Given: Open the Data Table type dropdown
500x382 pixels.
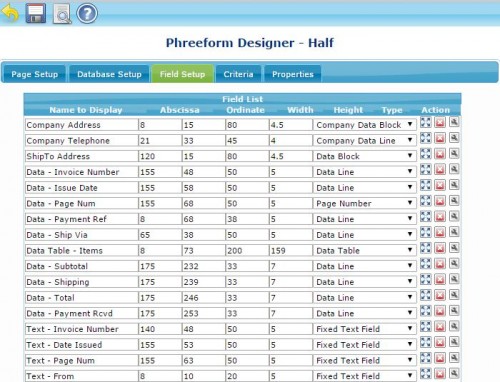Looking at the screenshot, I should point(365,251).
